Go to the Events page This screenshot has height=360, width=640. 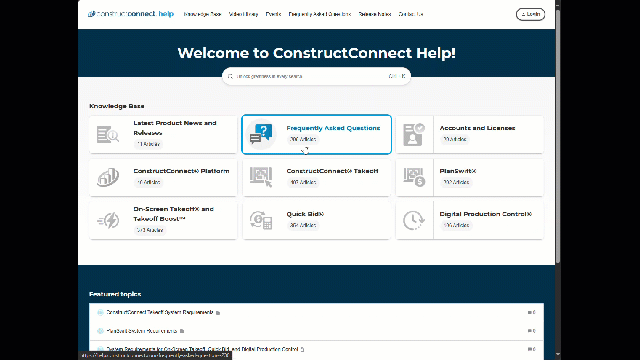pos(273,14)
